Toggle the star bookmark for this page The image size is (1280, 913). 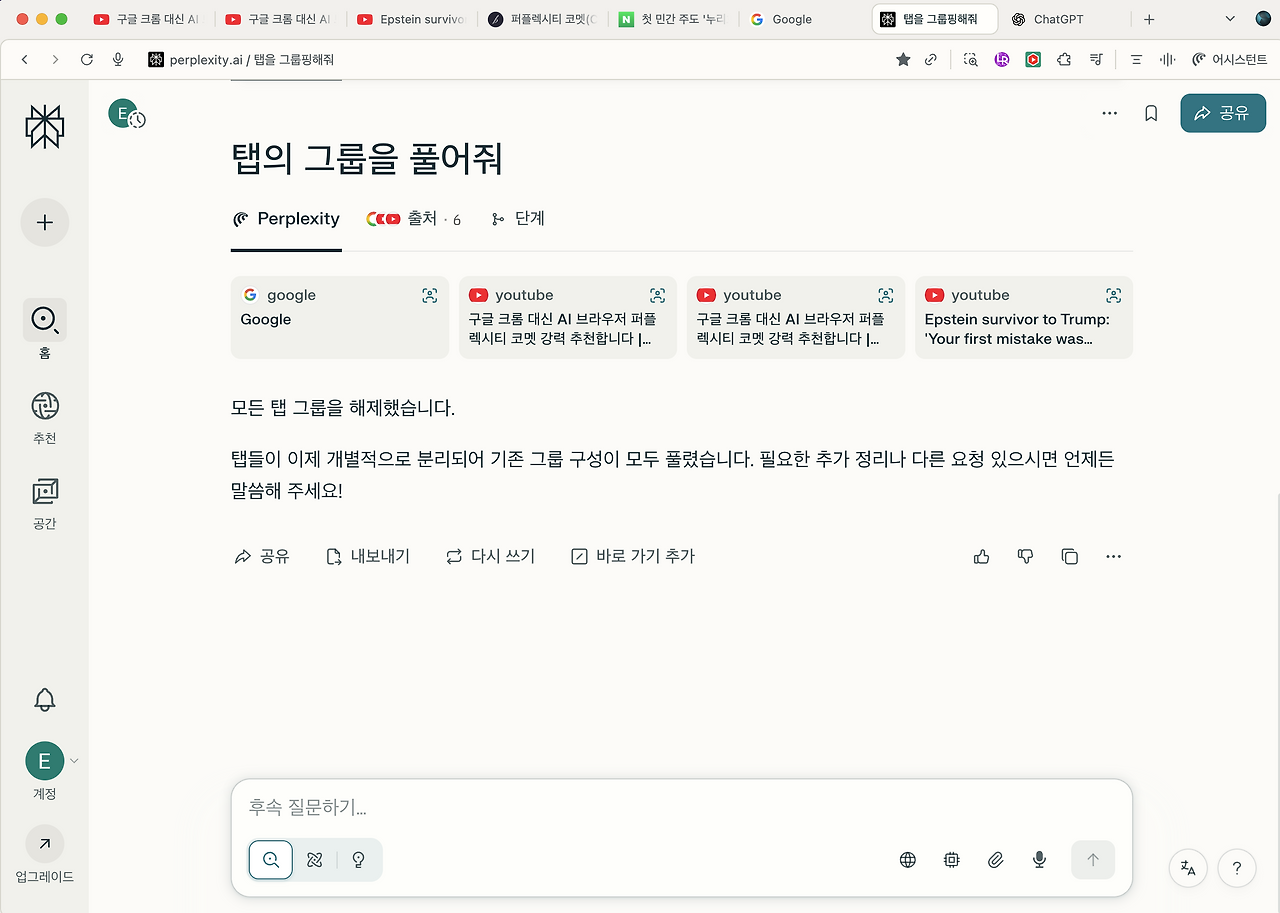coord(903,60)
